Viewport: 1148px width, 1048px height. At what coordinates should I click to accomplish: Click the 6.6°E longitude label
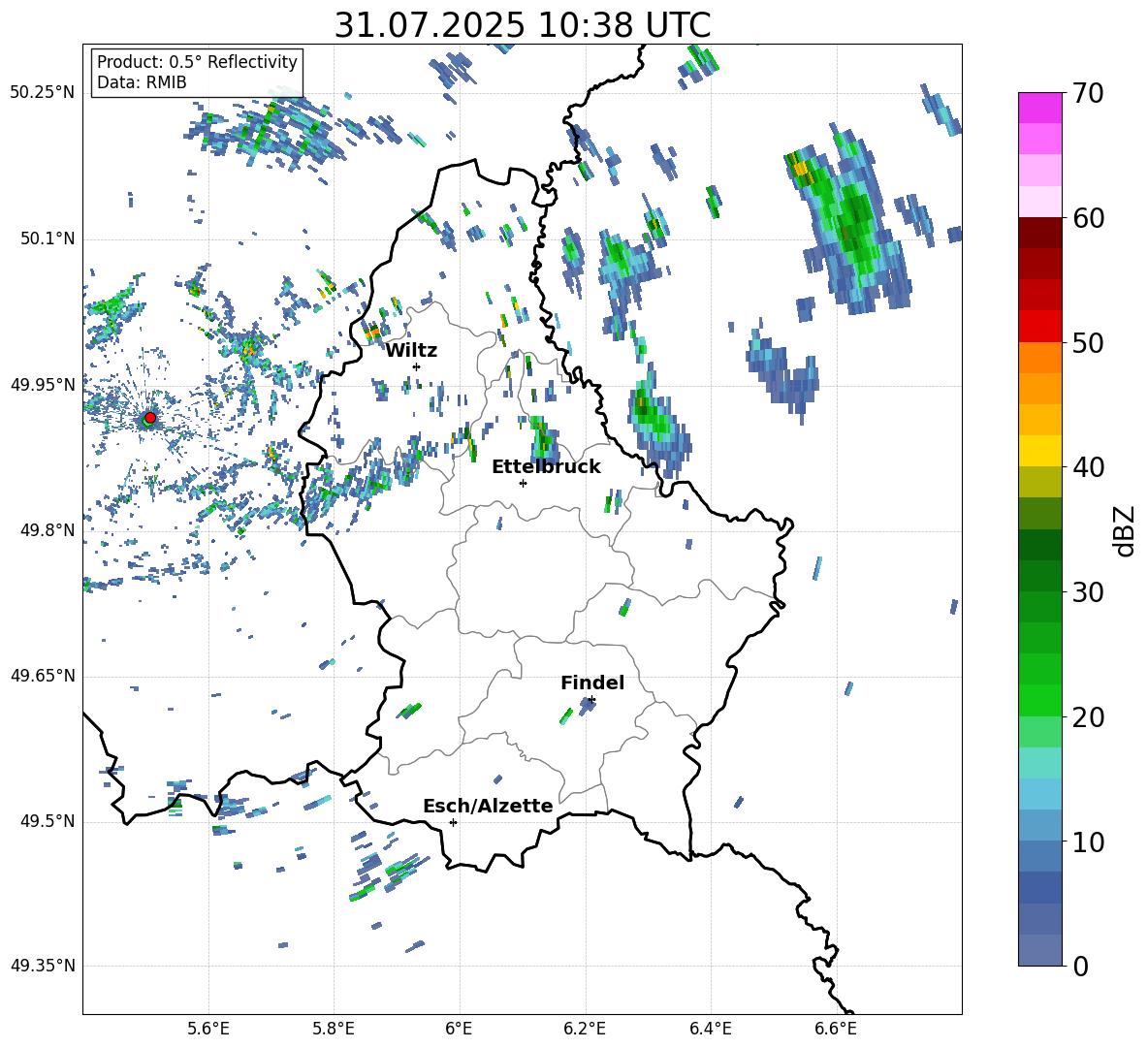tap(836, 1029)
